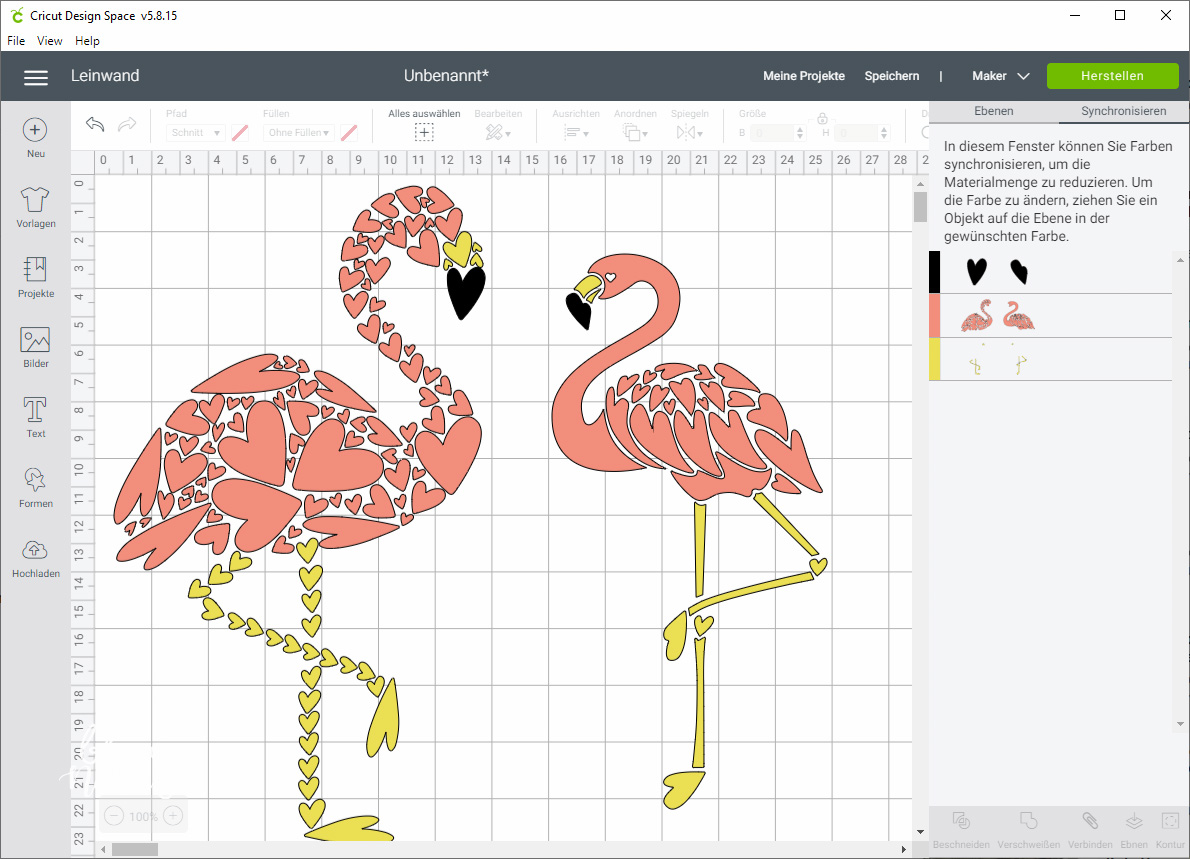Switch to the Ebenen tab

993,111
